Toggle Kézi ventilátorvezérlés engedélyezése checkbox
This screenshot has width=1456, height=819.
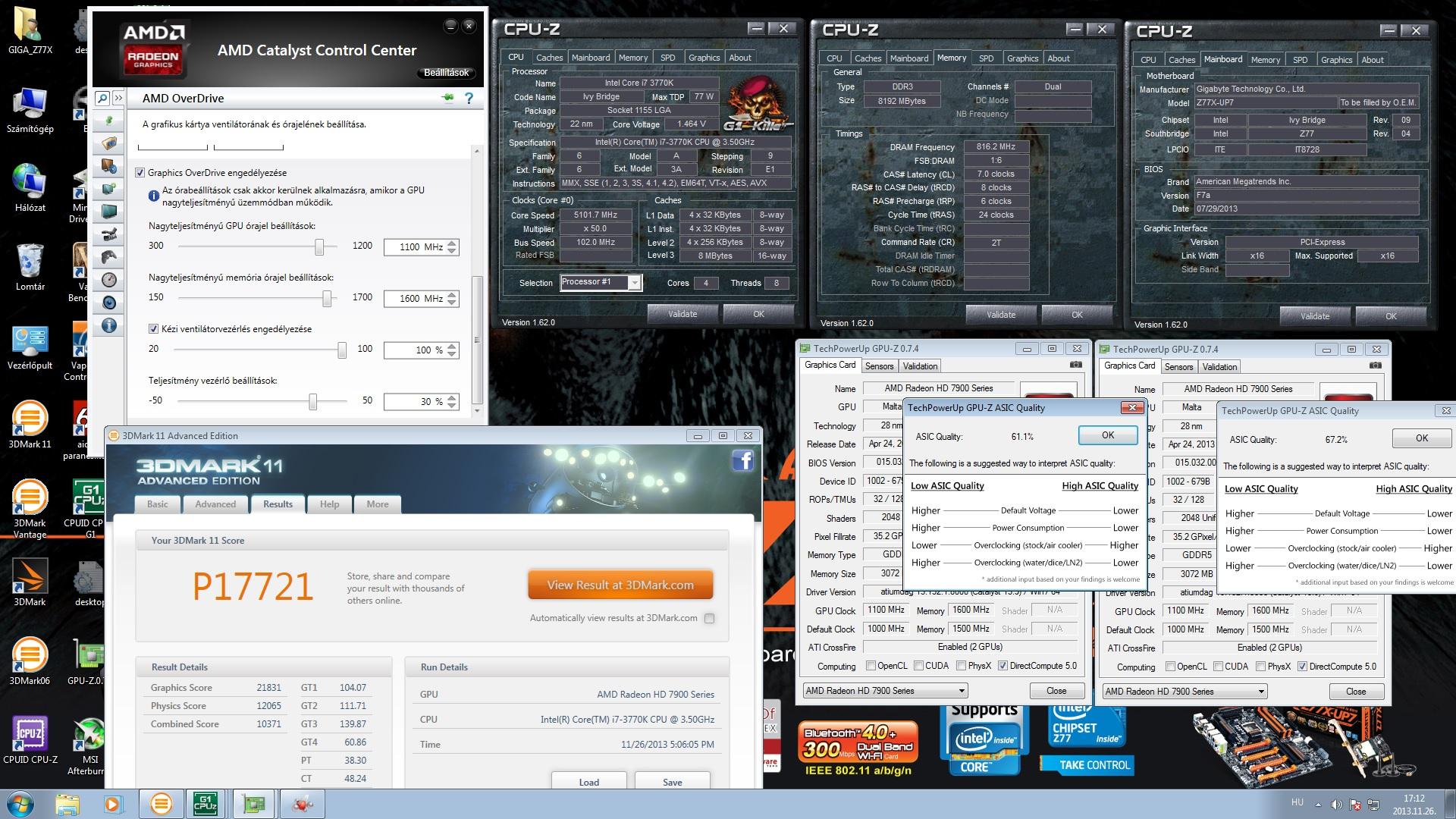pos(153,329)
